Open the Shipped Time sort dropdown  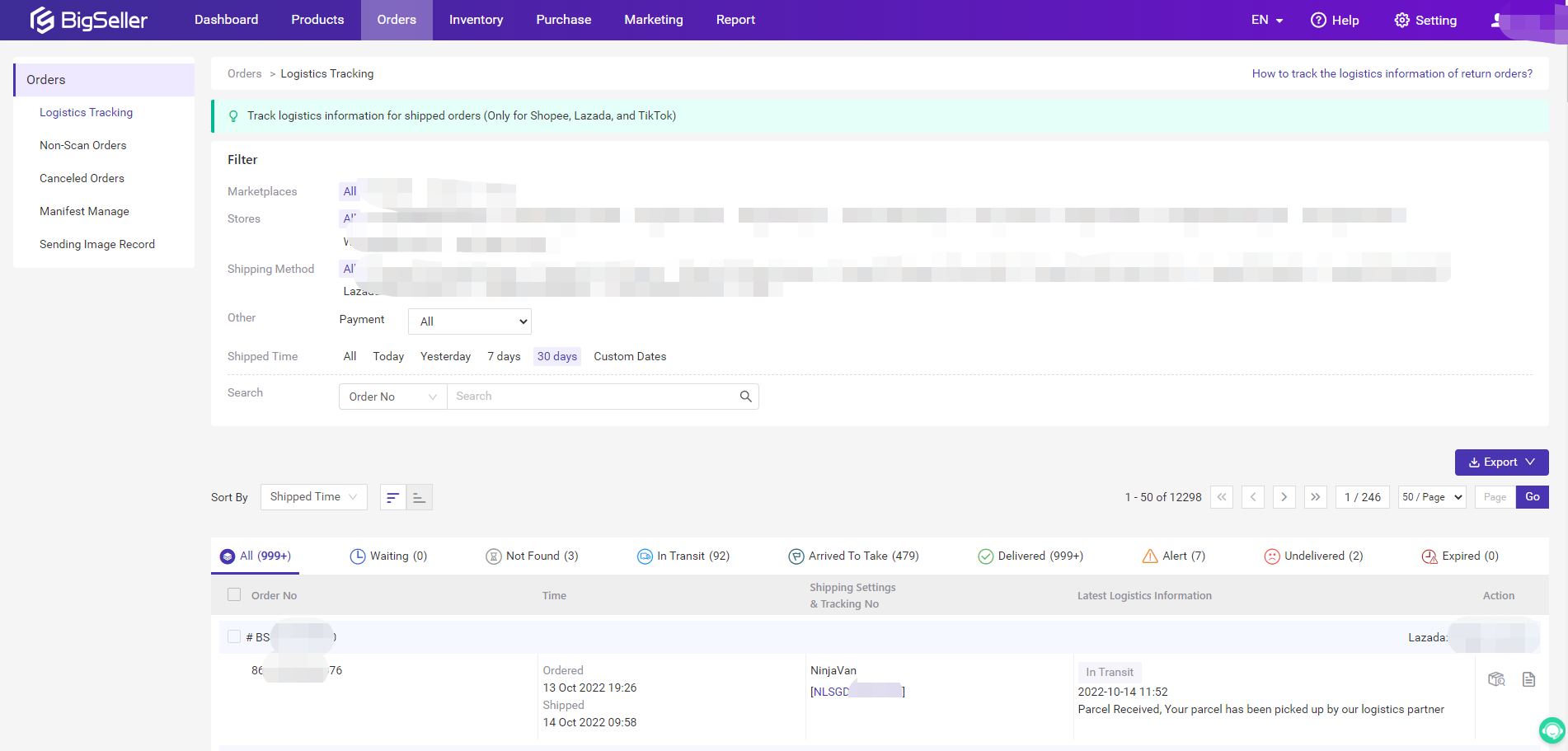coord(313,497)
